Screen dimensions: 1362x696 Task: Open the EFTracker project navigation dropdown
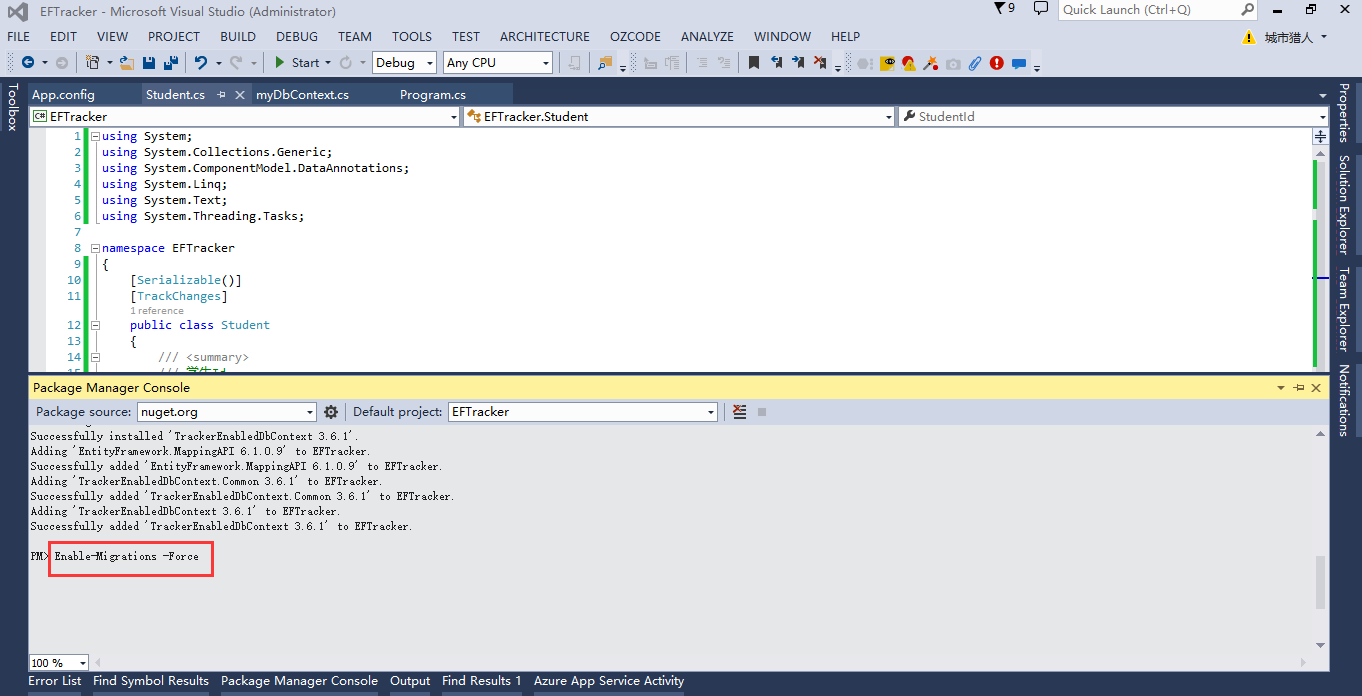pos(454,117)
